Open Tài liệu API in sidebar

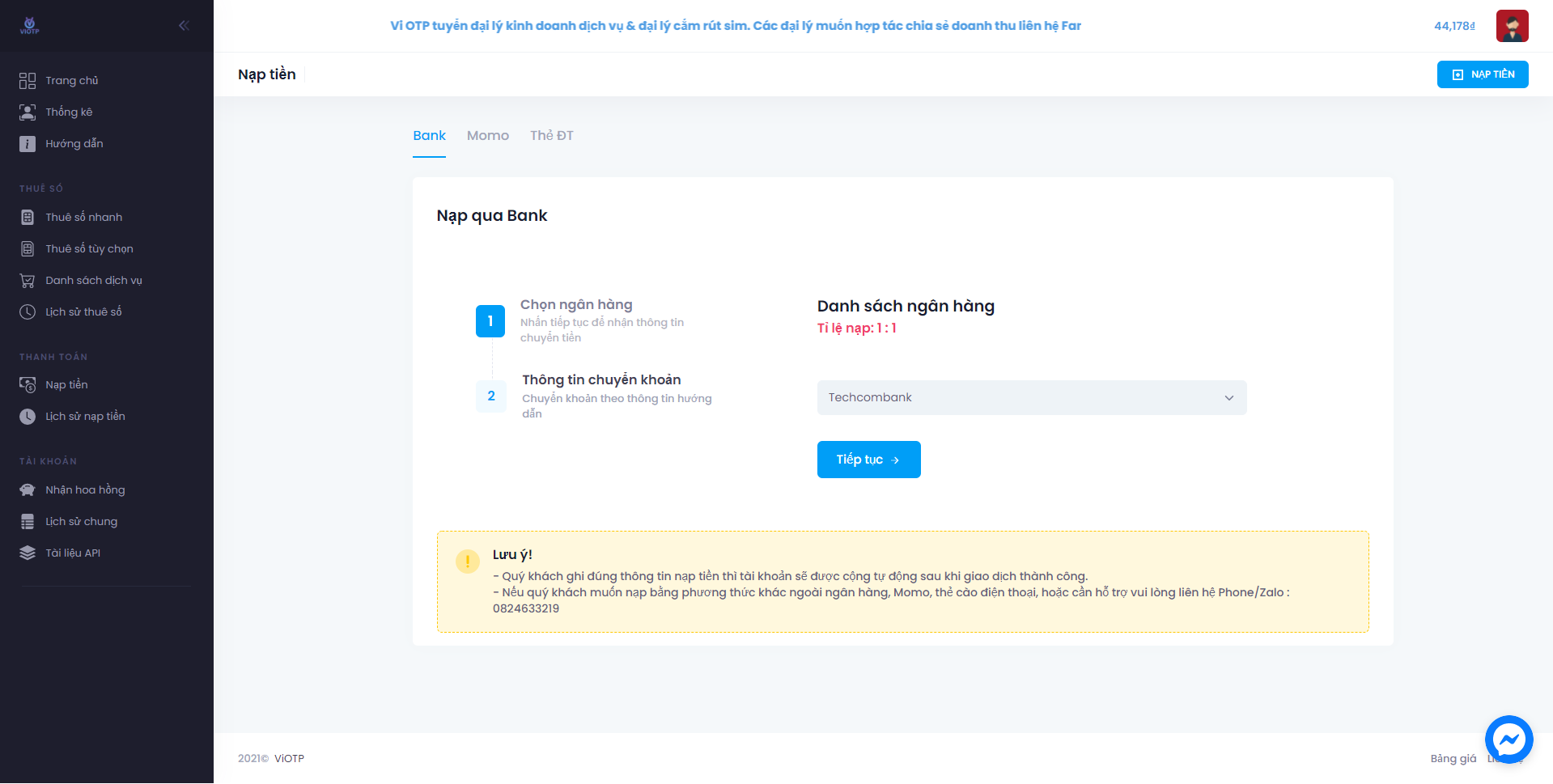tap(73, 553)
